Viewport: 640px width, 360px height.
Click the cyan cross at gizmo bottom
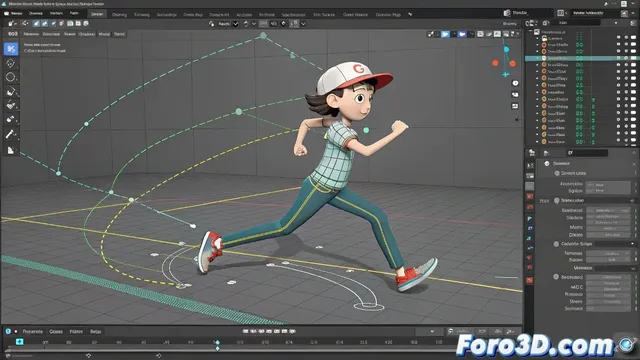506,75
